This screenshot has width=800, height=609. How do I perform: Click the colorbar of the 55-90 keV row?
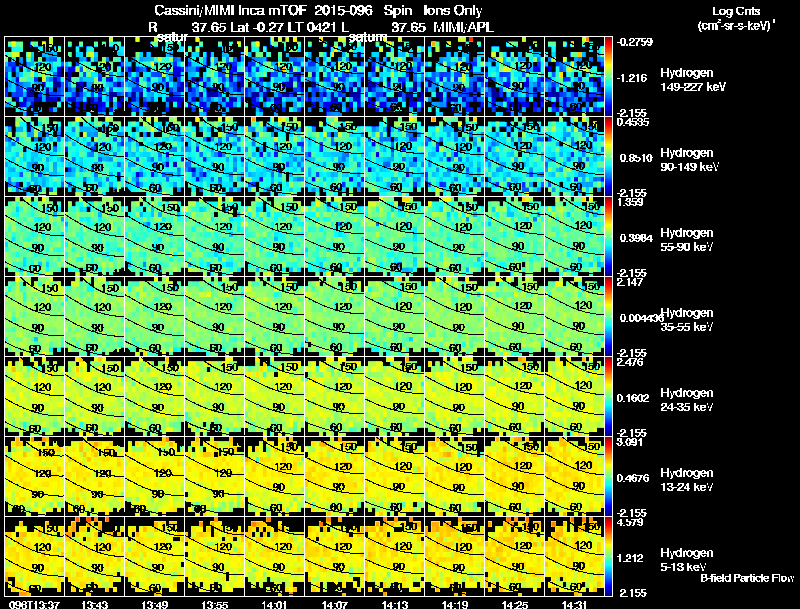coord(608,237)
